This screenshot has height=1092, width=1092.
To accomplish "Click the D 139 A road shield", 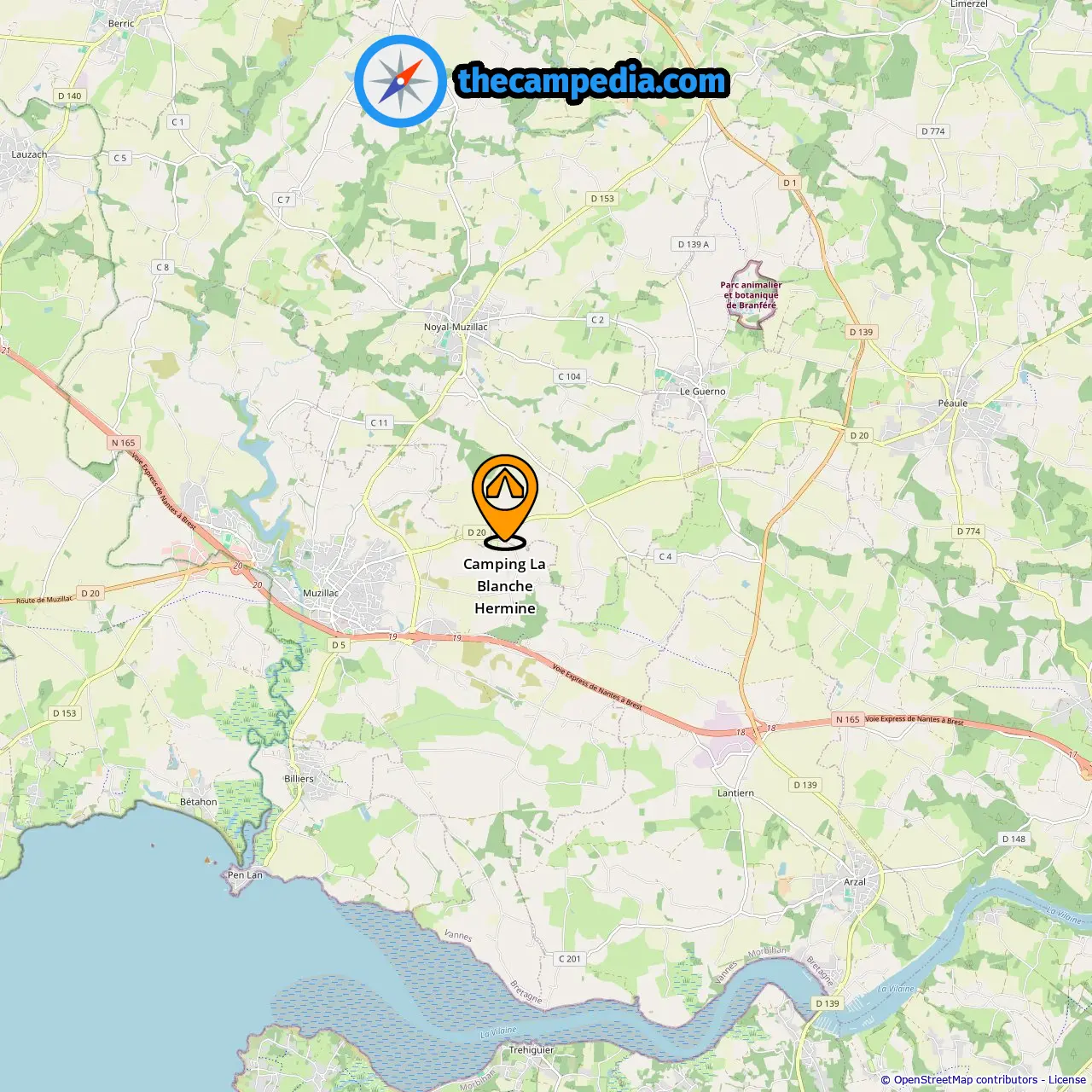I will point(693,244).
